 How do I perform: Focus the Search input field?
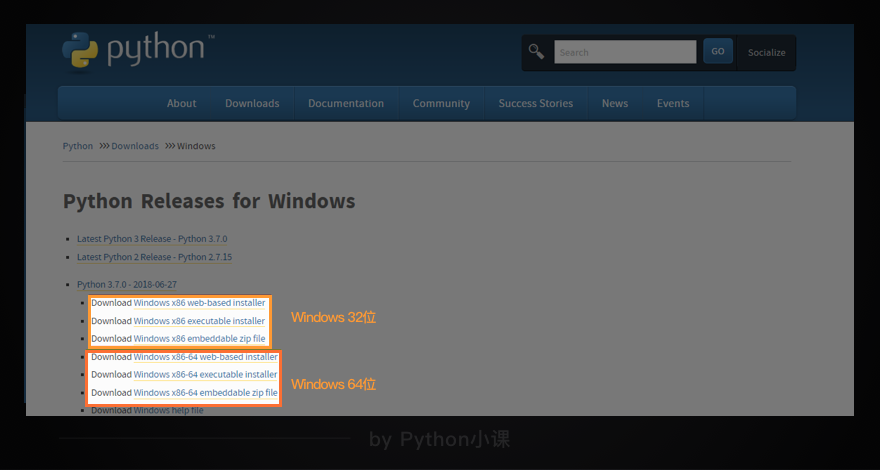tap(625, 52)
